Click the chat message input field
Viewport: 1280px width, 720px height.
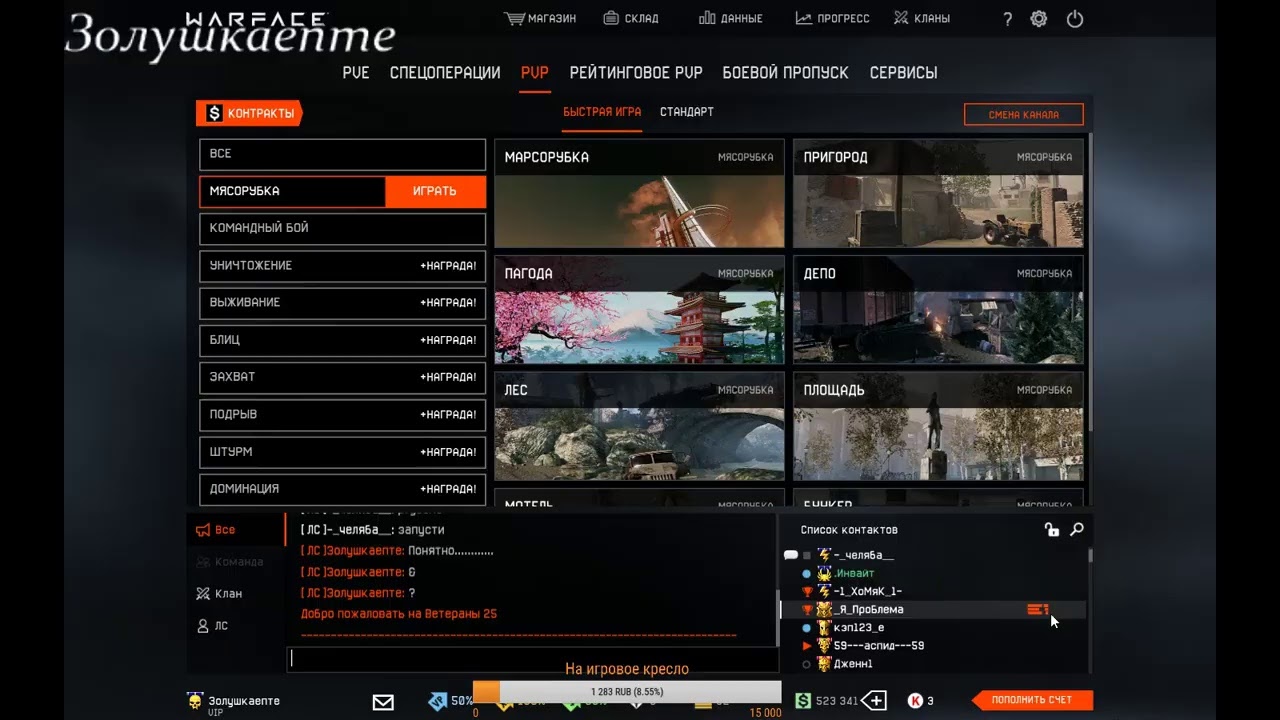pos(533,660)
